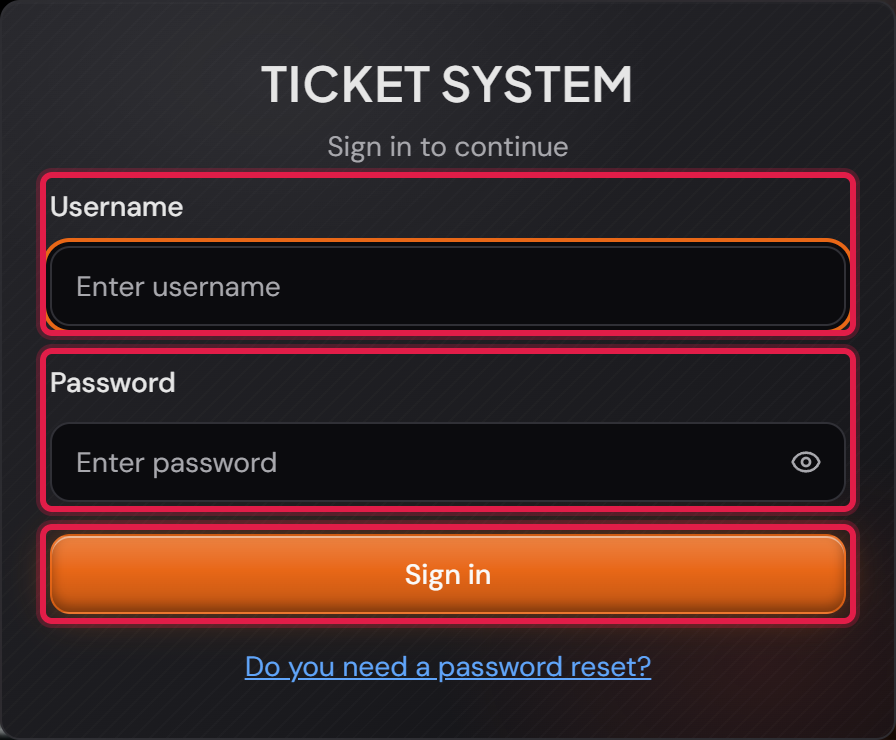
Task: Click the Username label
Action: coord(117,206)
